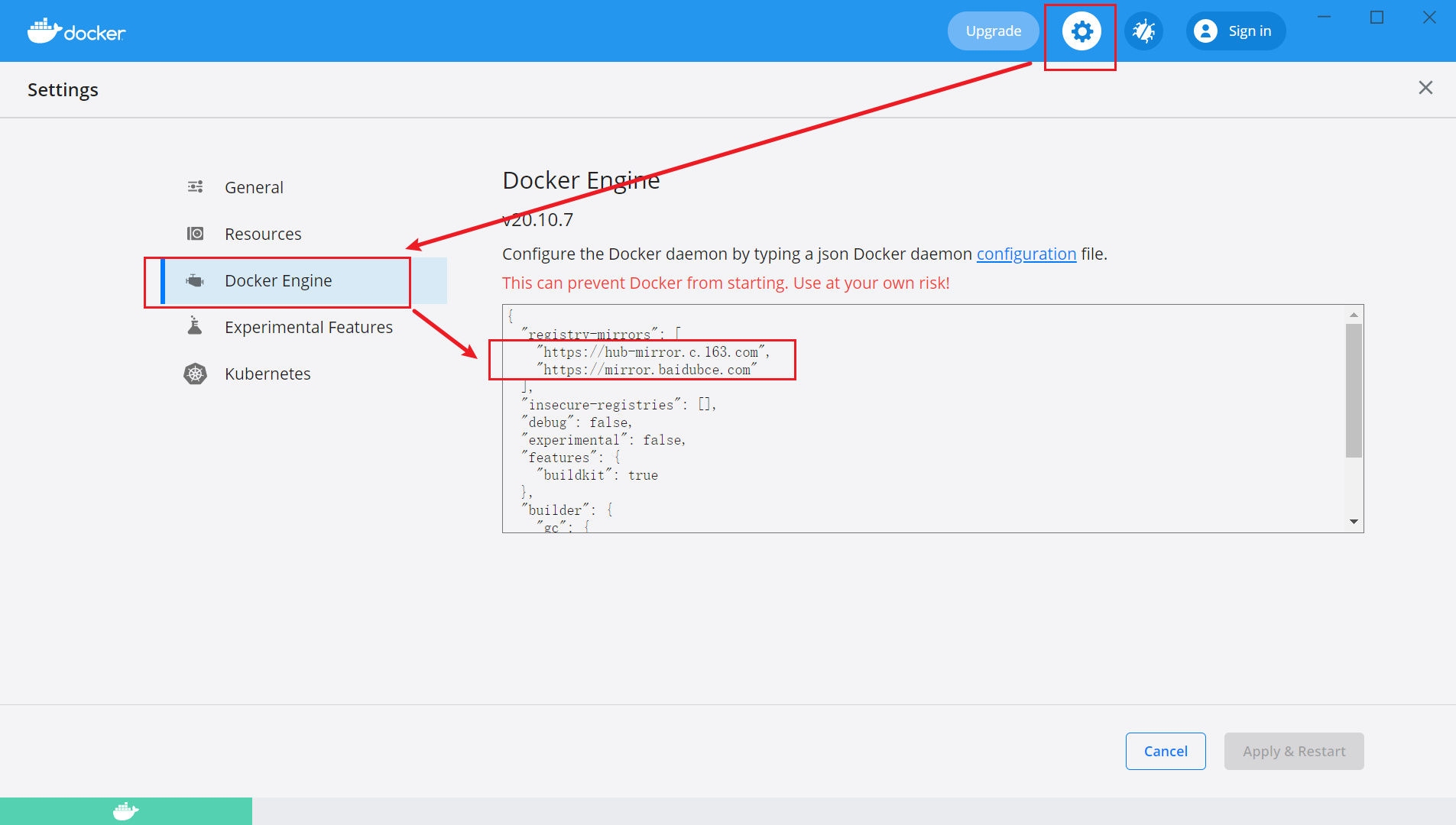This screenshot has height=825, width=1456.
Task: Click the hub-mirror.c.163.com URL line
Action: tap(653, 352)
